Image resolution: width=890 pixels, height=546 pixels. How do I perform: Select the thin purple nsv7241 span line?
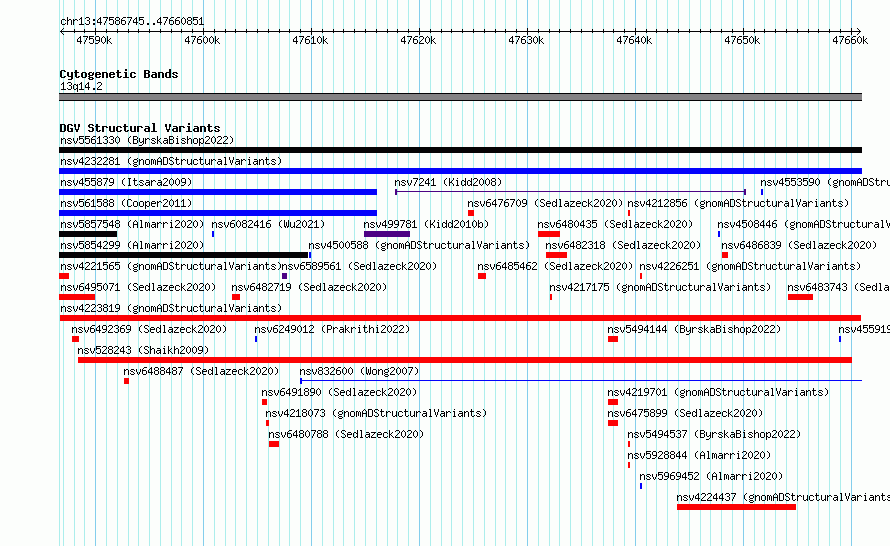(x=570, y=192)
